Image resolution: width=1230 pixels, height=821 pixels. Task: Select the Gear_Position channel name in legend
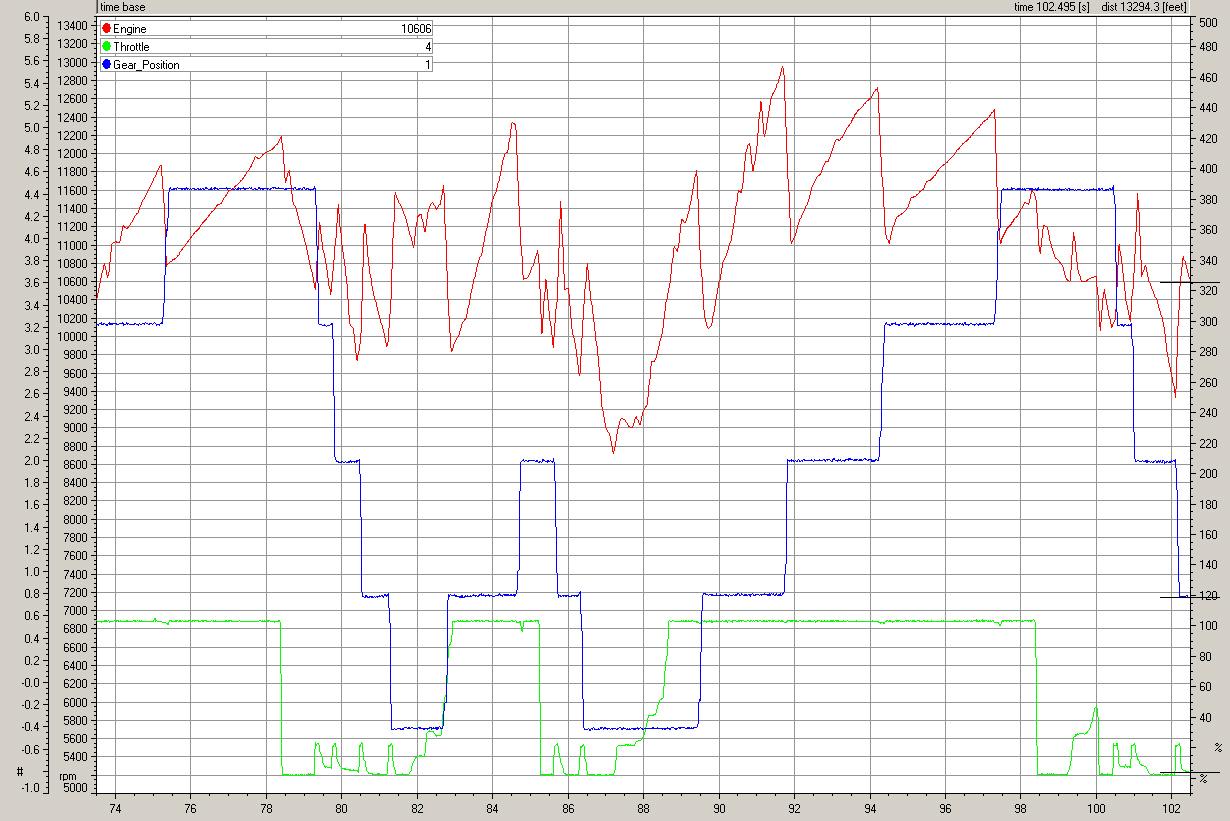pos(146,65)
